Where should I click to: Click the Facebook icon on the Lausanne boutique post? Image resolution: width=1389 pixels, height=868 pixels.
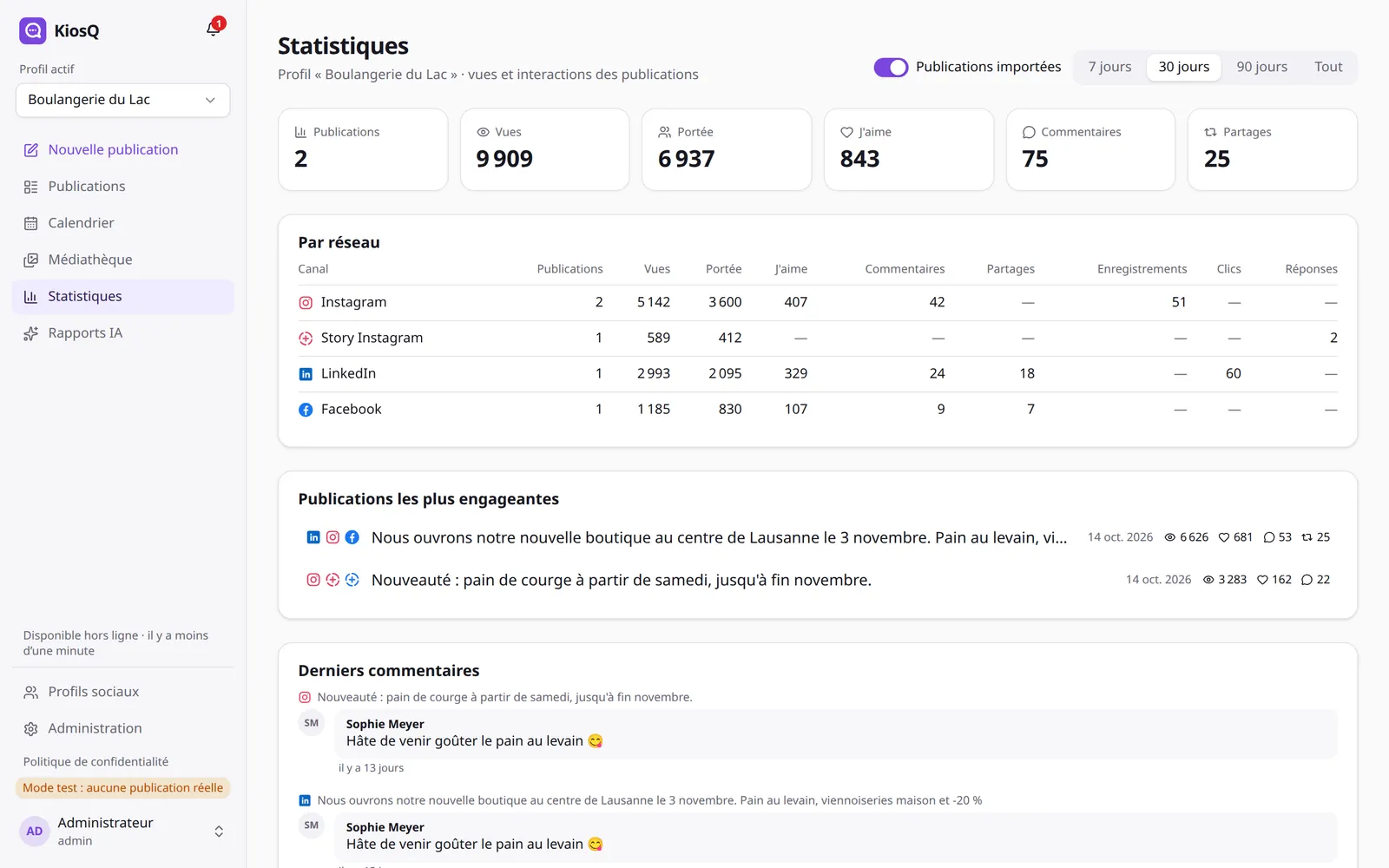pos(352,537)
